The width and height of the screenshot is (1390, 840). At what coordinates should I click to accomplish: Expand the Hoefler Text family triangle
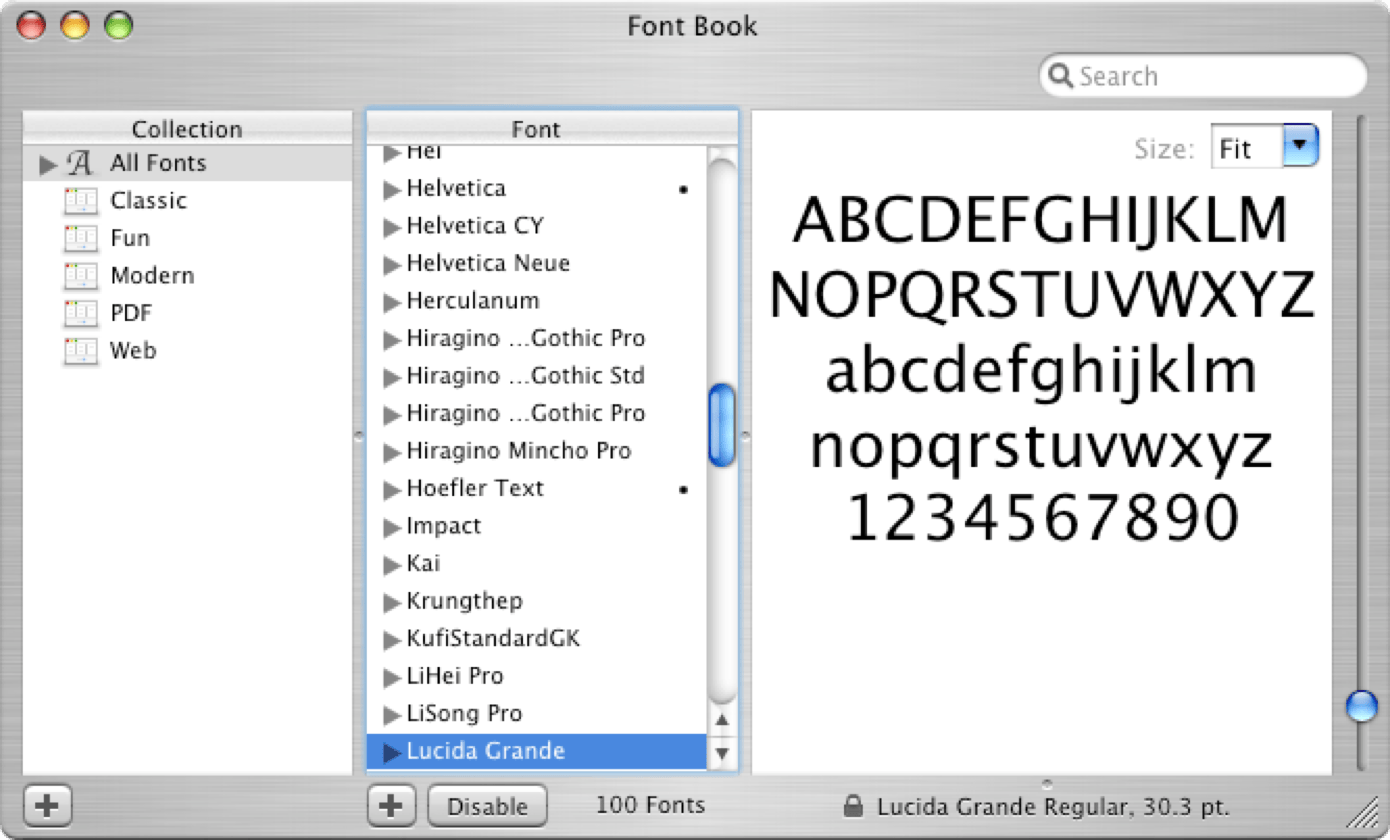tap(392, 489)
